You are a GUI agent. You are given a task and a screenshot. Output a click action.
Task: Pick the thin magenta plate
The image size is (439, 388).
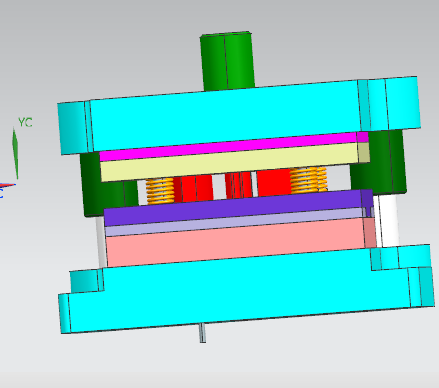233,146
